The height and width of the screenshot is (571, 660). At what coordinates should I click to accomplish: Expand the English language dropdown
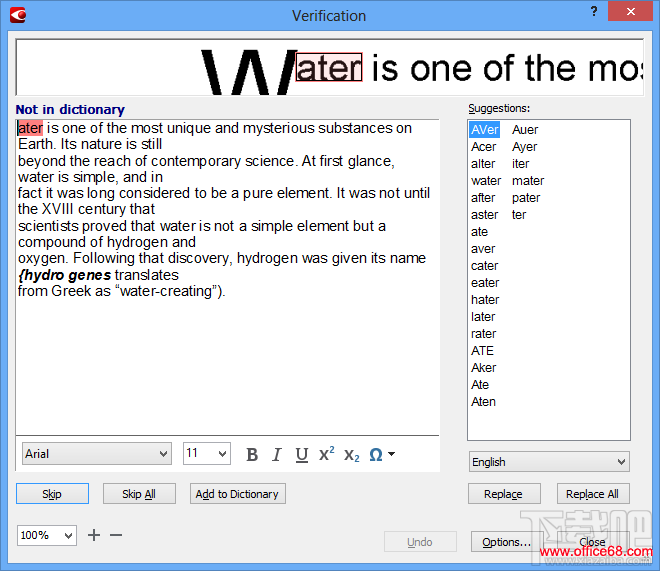click(549, 462)
